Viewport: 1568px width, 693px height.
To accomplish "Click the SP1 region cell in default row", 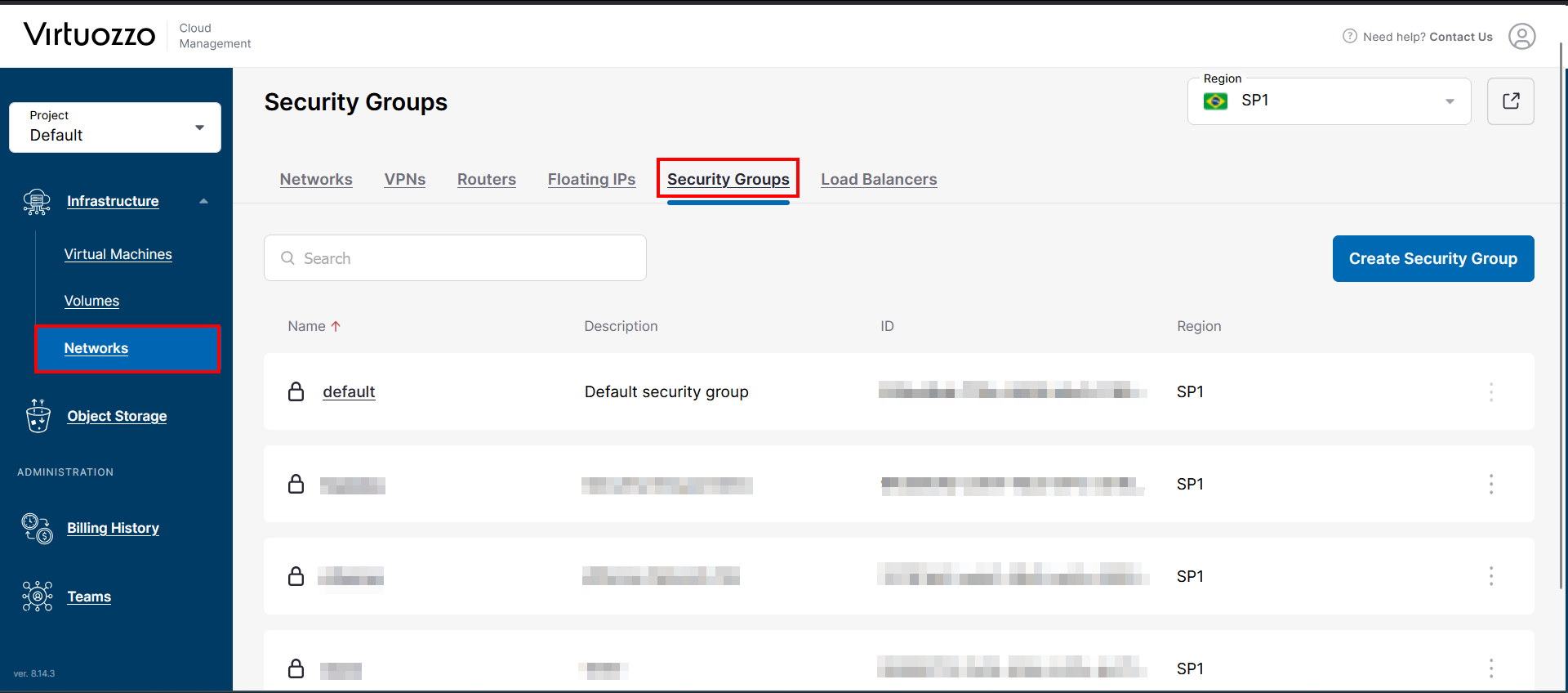I will 1190,391.
